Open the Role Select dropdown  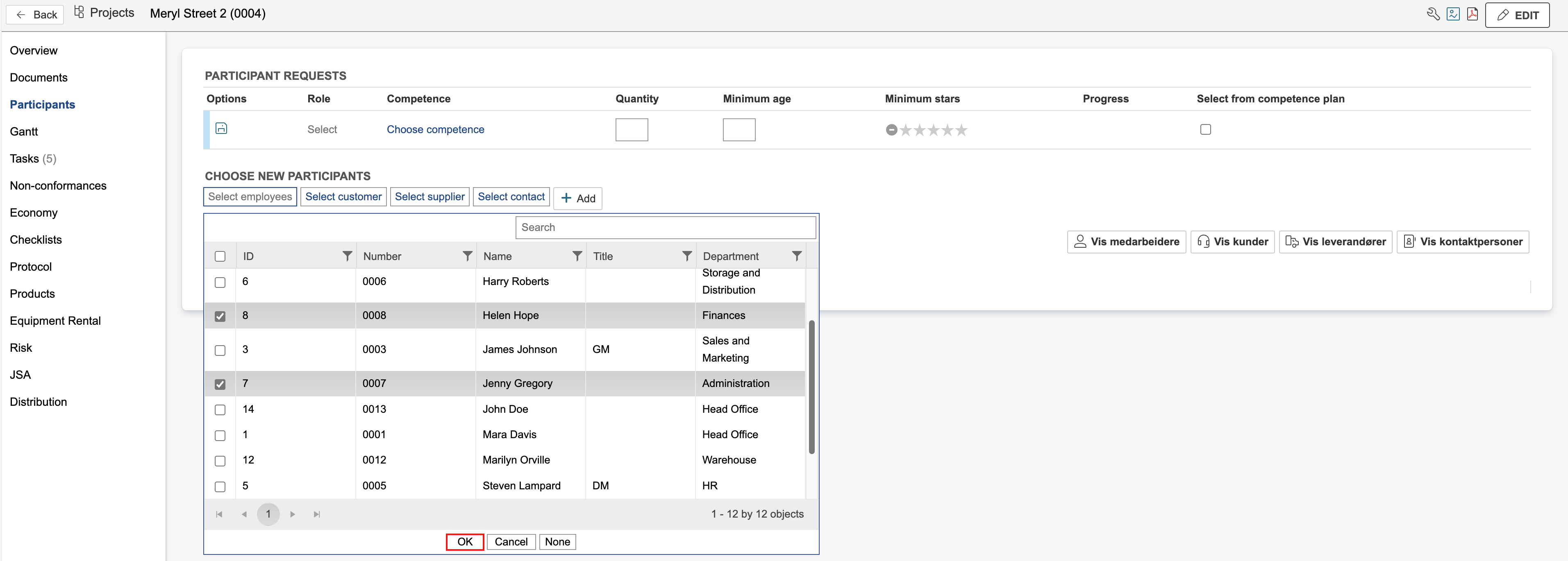[x=322, y=129]
